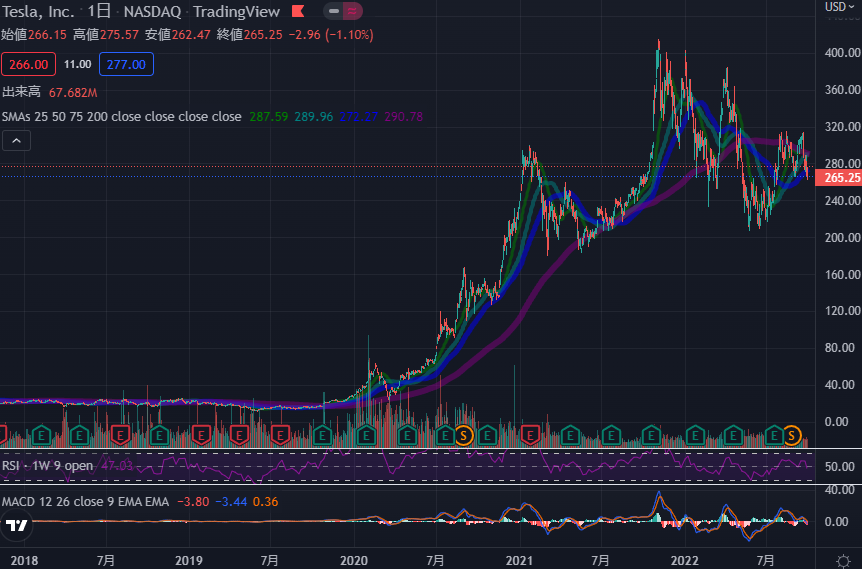Image resolution: width=862 pixels, height=569 pixels.
Task: Click the 2018 label on the time axis
Action: (x=24, y=561)
